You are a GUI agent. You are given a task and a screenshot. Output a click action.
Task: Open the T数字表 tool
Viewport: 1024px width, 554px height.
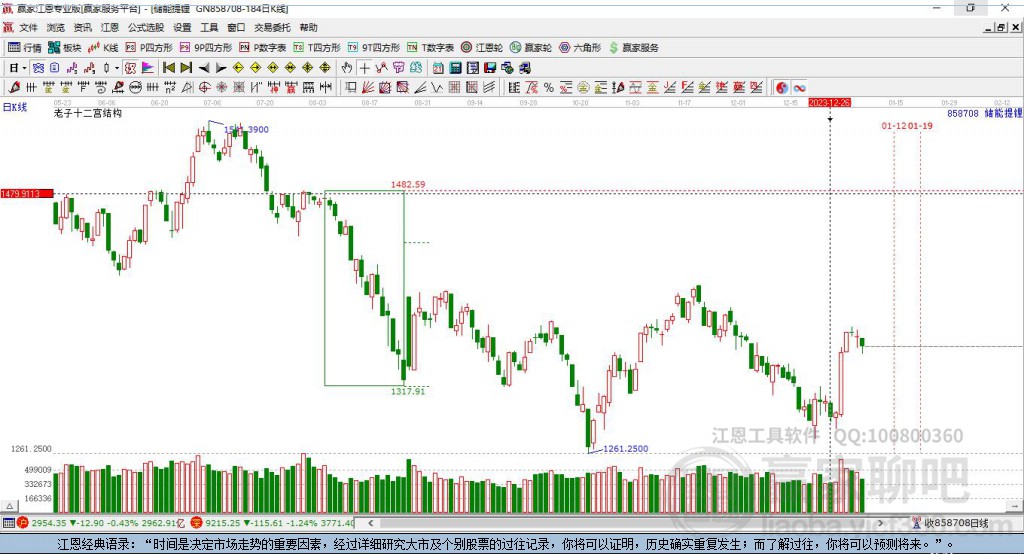[430, 48]
